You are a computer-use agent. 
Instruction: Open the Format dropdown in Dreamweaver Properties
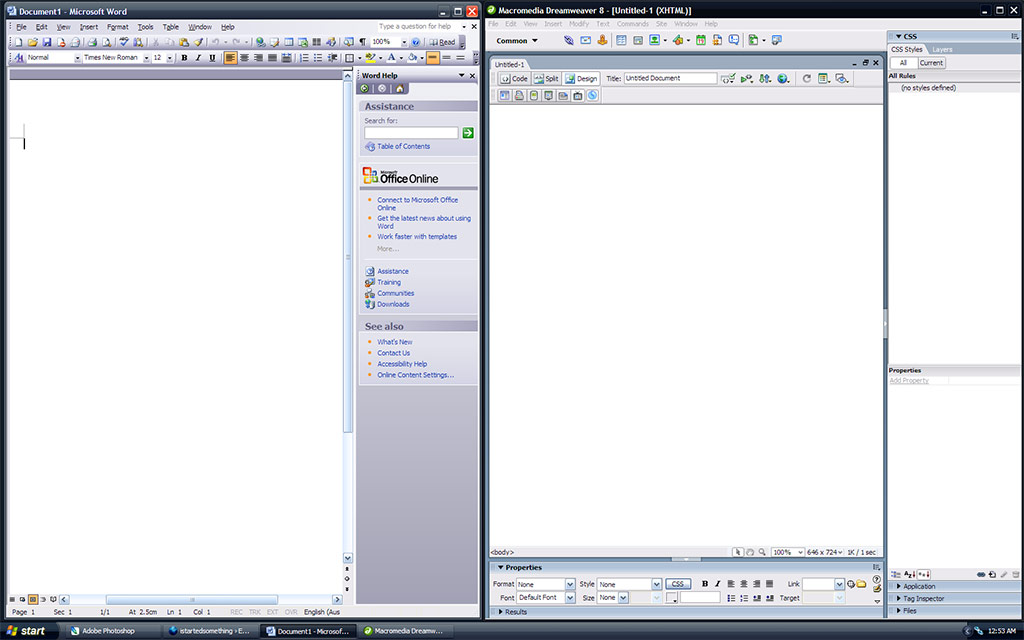[569, 584]
